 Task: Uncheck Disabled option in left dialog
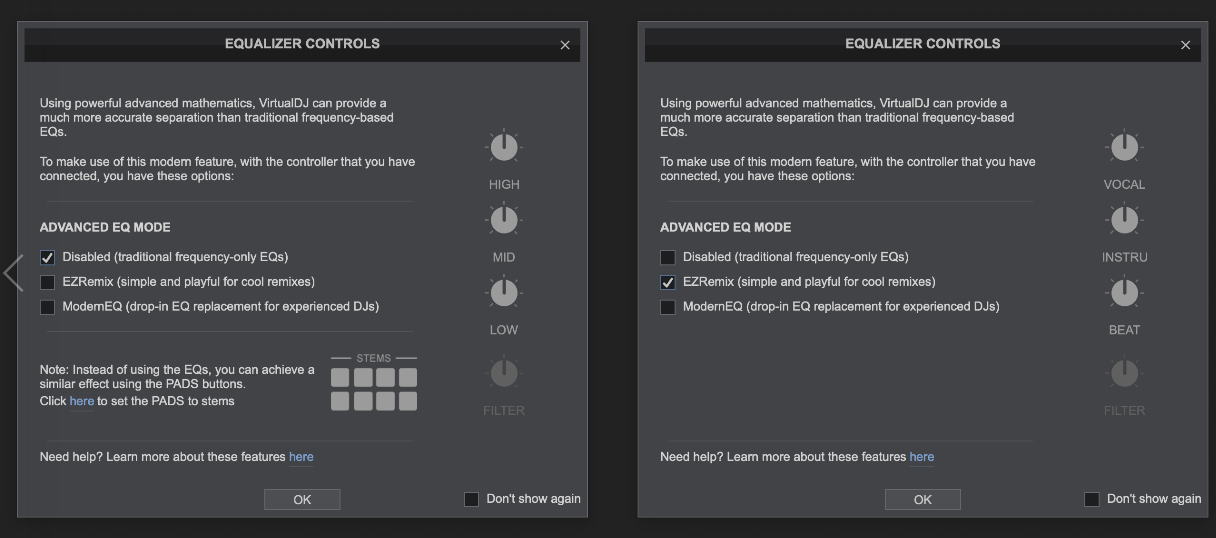click(47, 257)
